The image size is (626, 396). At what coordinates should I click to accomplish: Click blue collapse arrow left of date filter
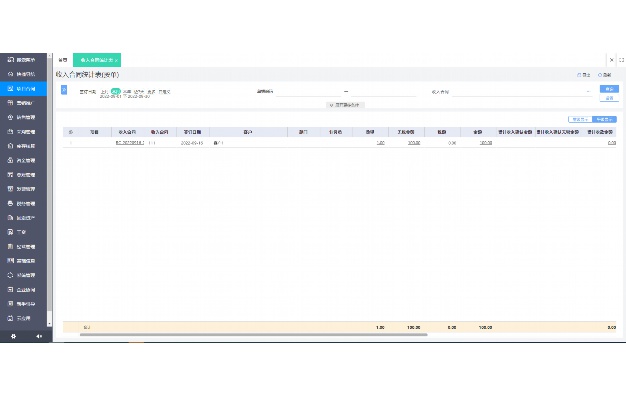[64, 90]
